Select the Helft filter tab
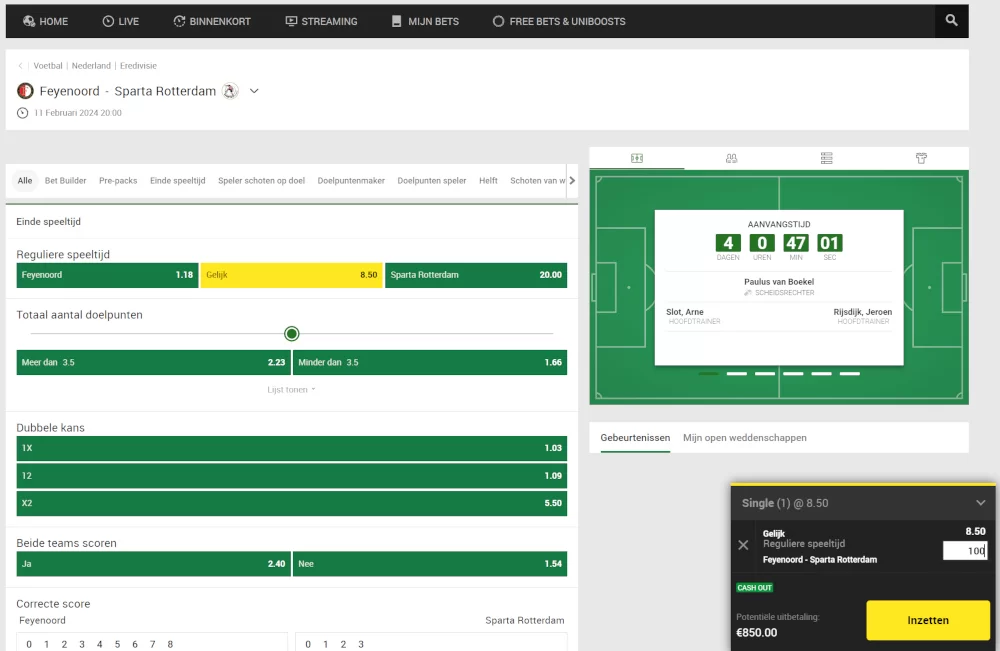1000x651 pixels. [x=489, y=180]
